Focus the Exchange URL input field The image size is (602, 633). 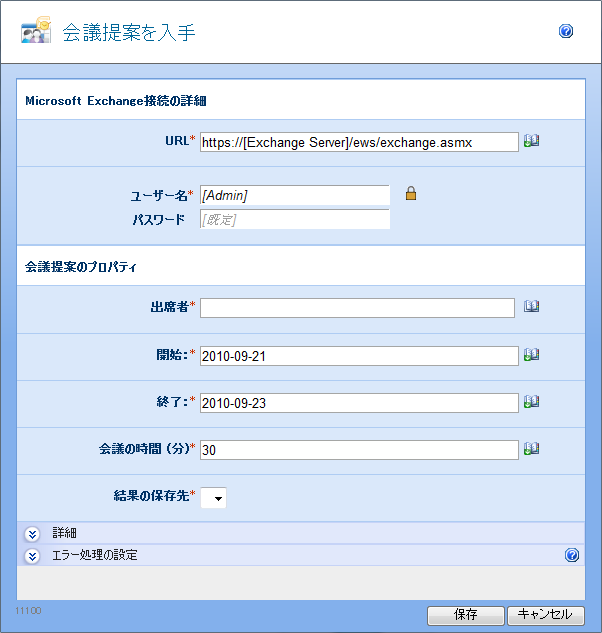pyautogui.click(x=359, y=142)
